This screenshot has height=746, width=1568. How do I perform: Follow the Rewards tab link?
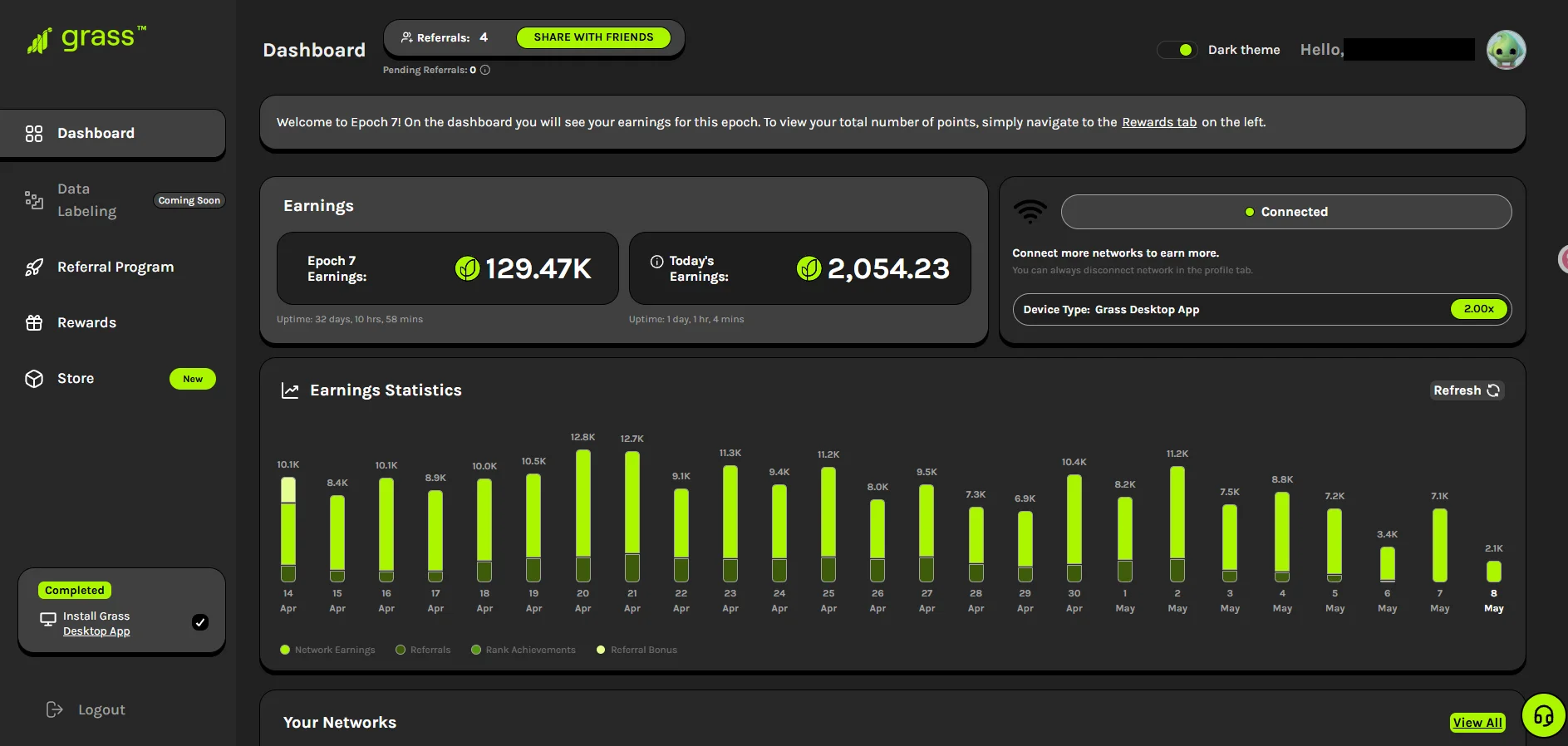[x=1159, y=122]
